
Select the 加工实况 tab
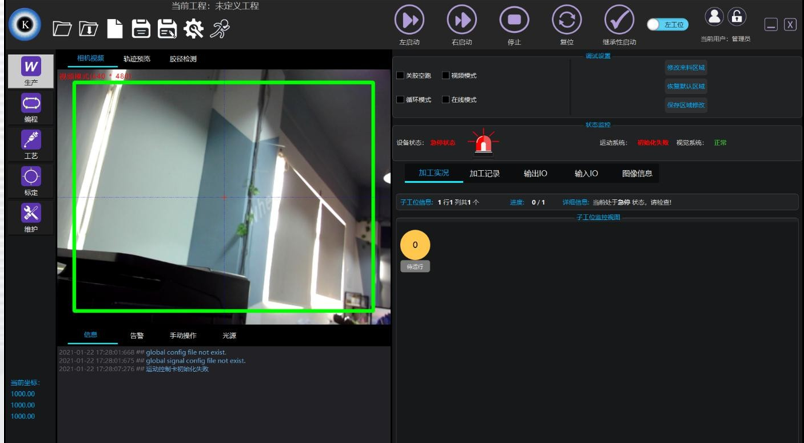(x=434, y=173)
